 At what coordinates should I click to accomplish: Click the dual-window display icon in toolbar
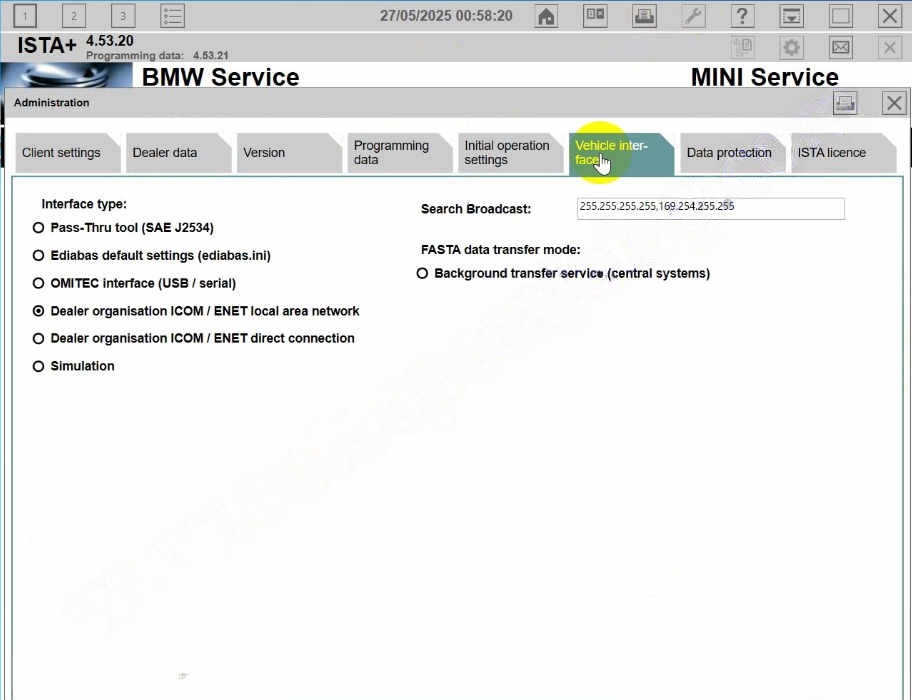point(595,16)
